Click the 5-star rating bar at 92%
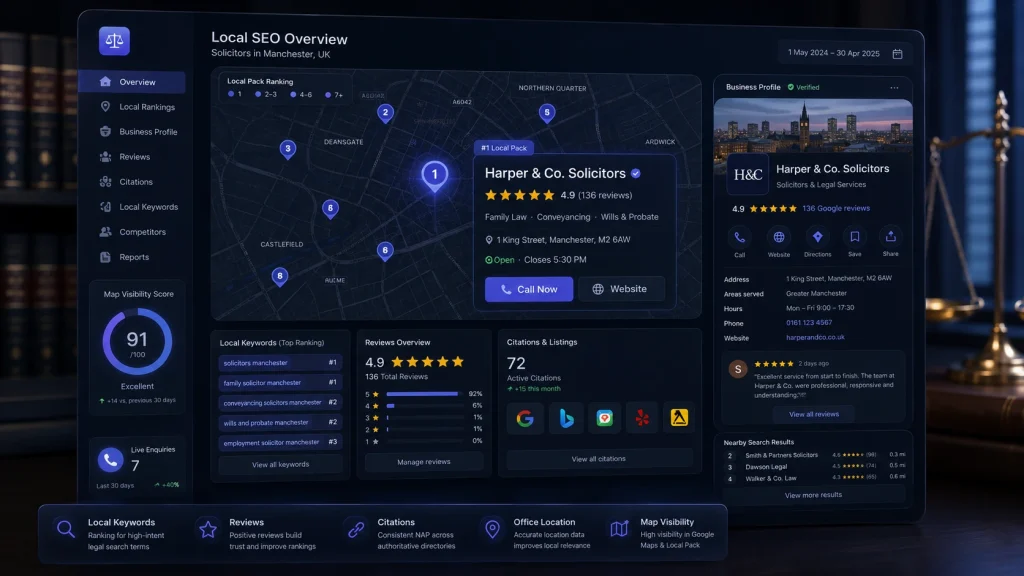Viewport: 1024px width, 576px height. (x=423, y=394)
